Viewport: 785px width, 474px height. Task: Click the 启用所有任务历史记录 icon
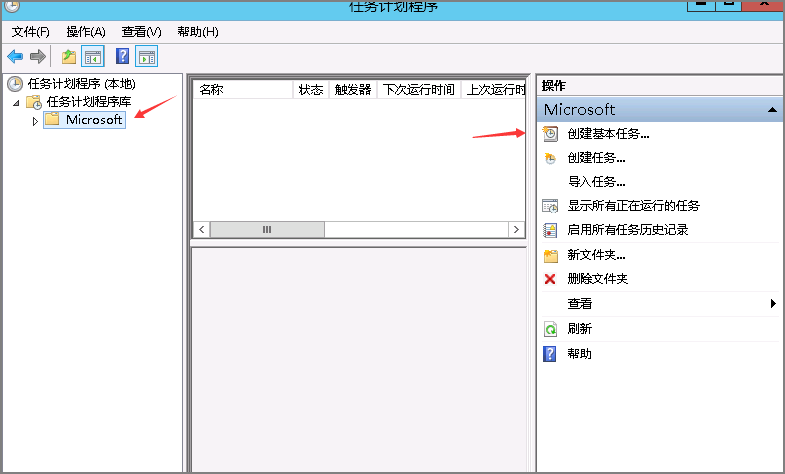click(x=550, y=230)
